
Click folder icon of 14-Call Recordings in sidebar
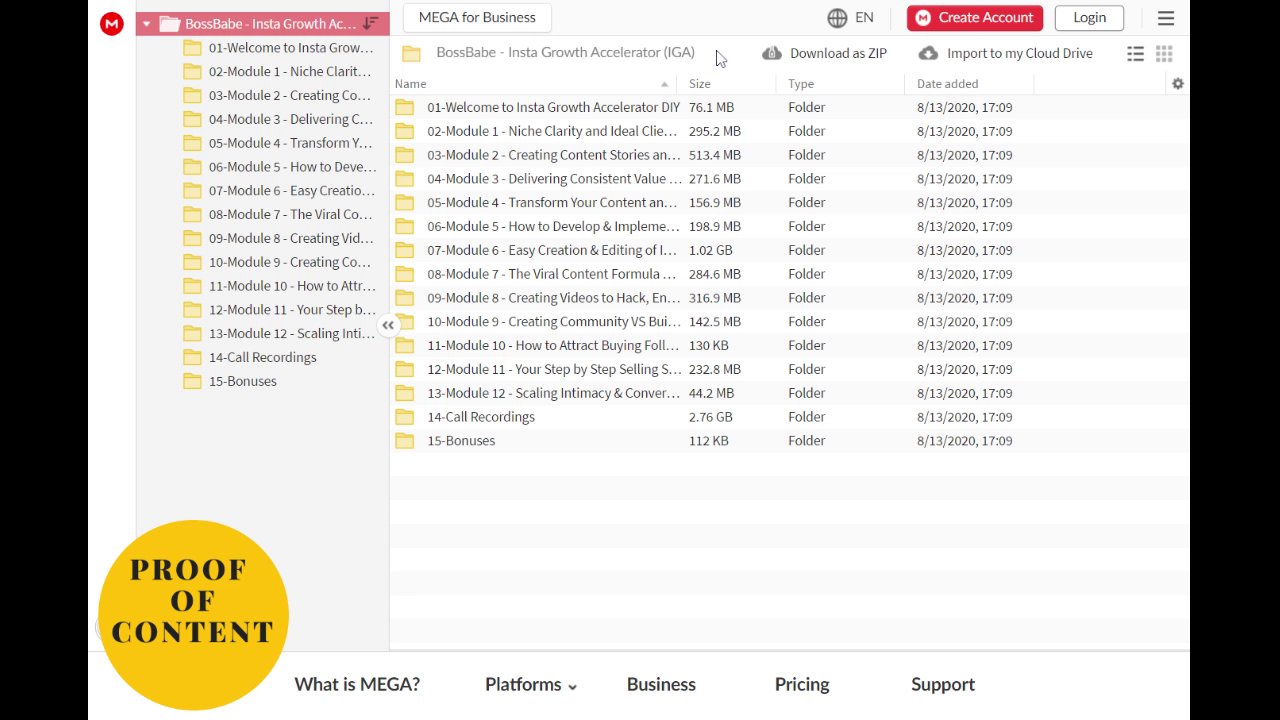tap(193, 357)
